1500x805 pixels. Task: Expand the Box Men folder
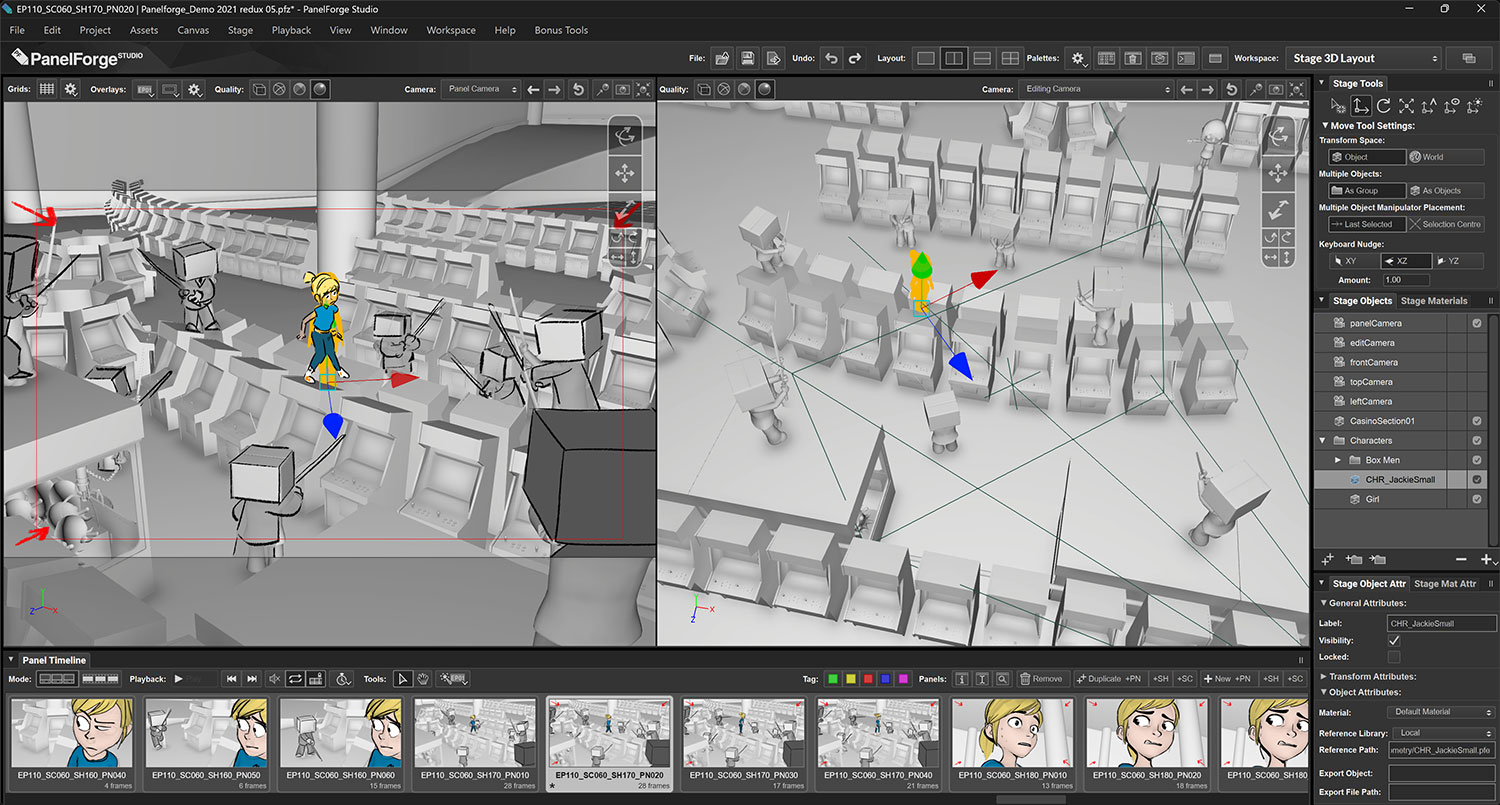coord(1339,460)
